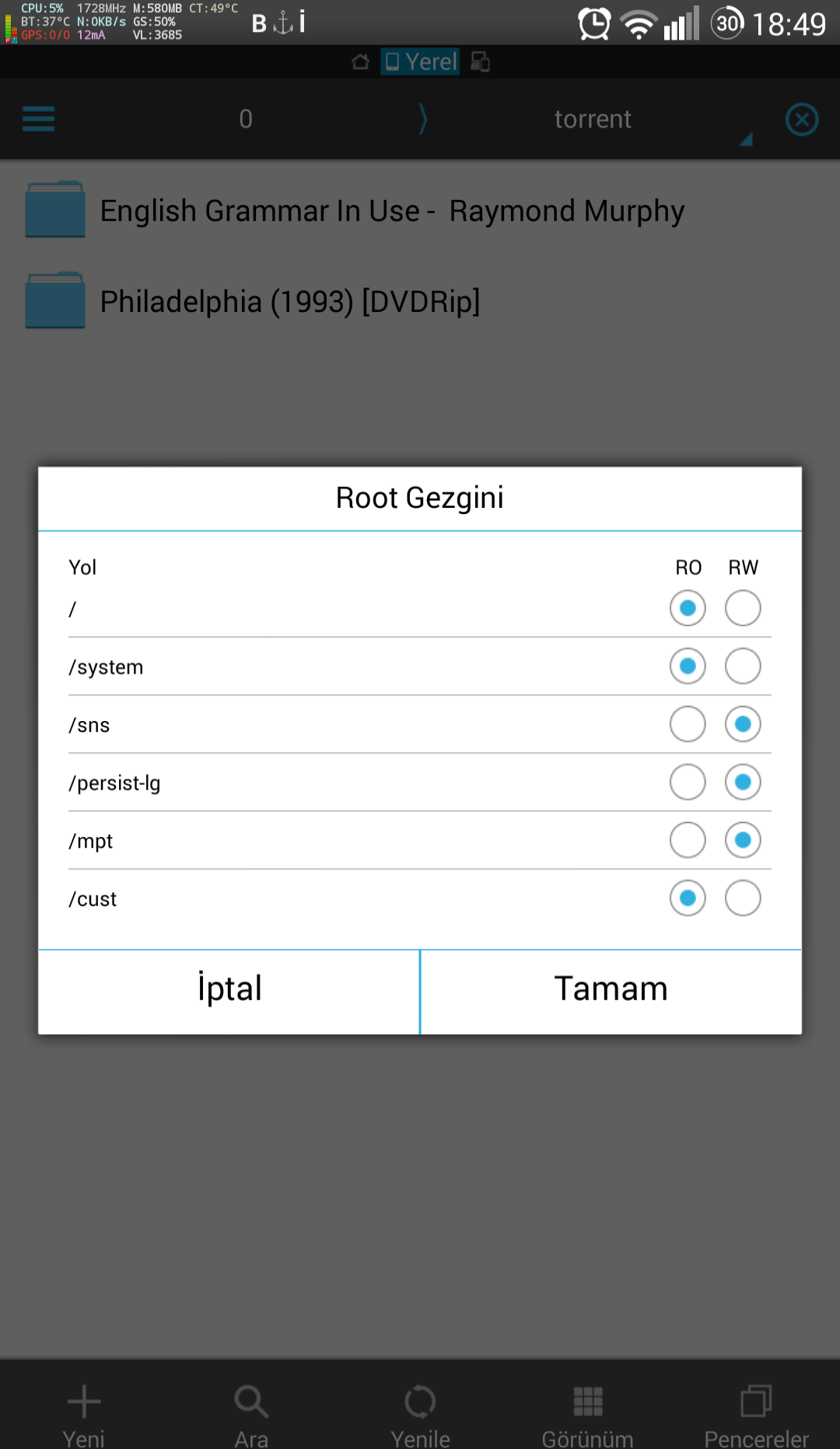Close the torrent tab with X icon
The width and height of the screenshot is (840, 1449).
point(802,119)
